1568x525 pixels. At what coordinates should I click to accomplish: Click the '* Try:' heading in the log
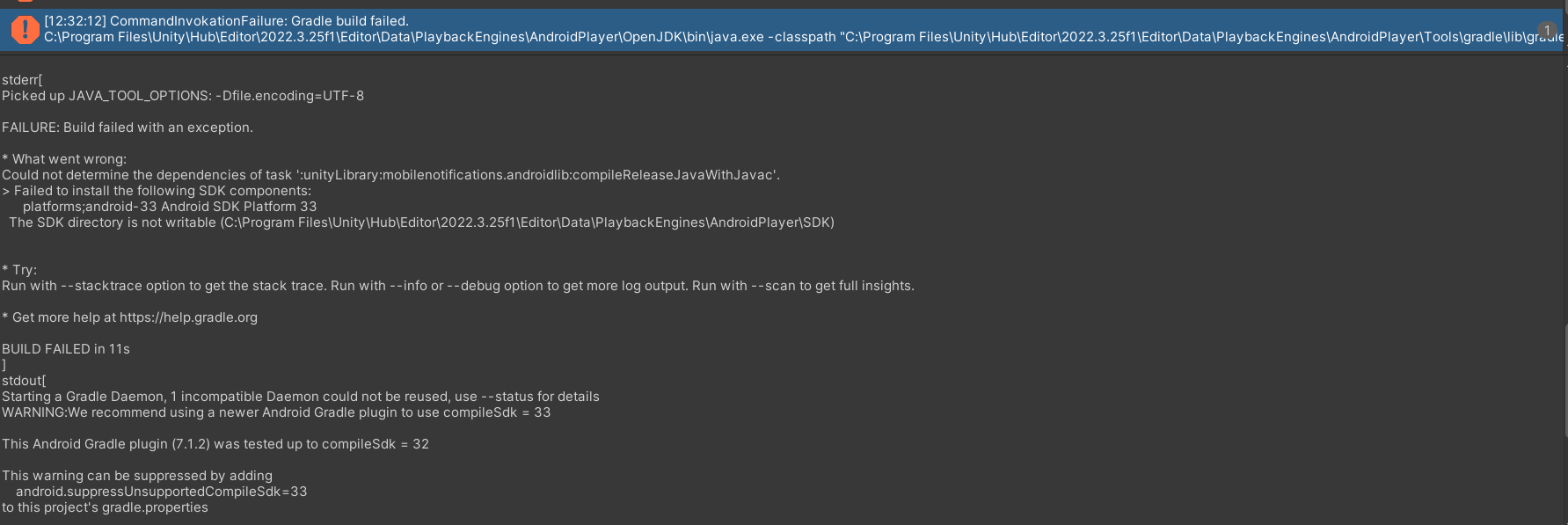18,269
